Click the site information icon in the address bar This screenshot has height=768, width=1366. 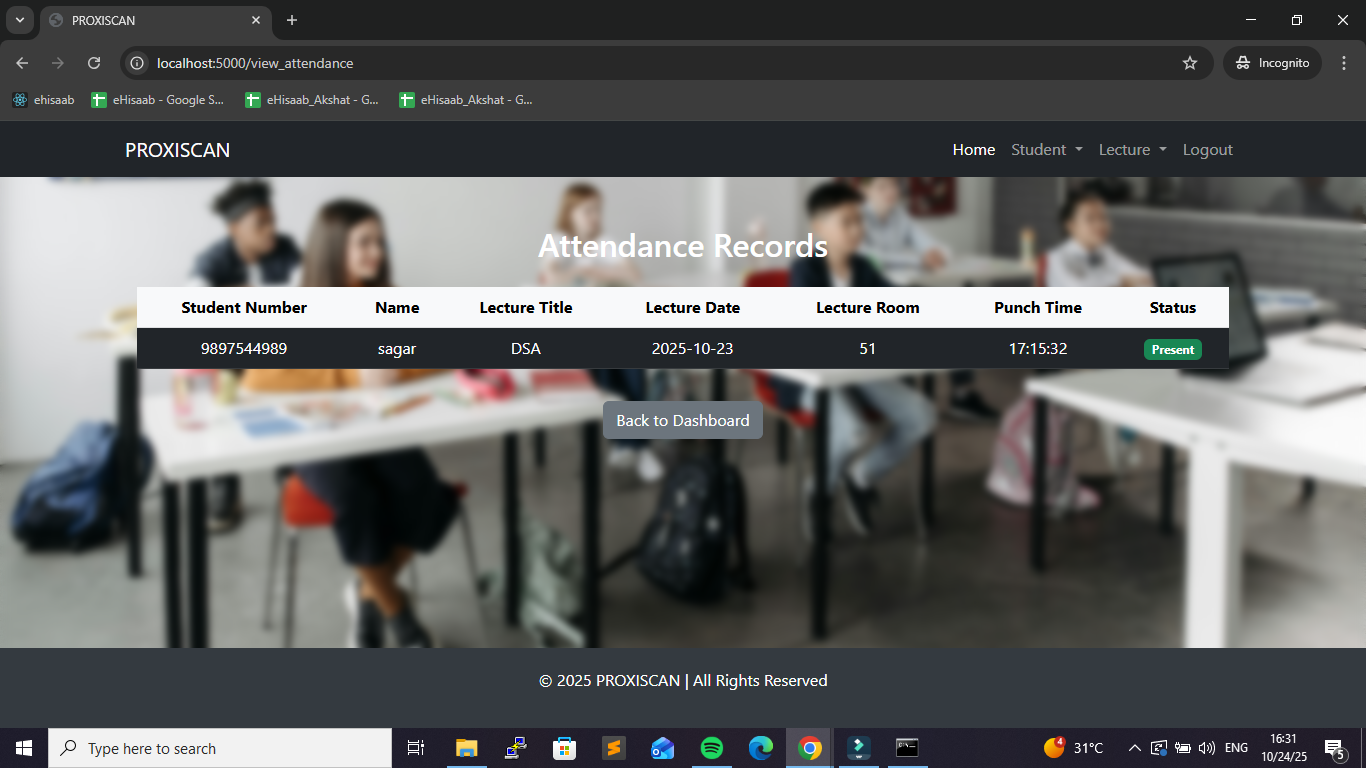138,63
